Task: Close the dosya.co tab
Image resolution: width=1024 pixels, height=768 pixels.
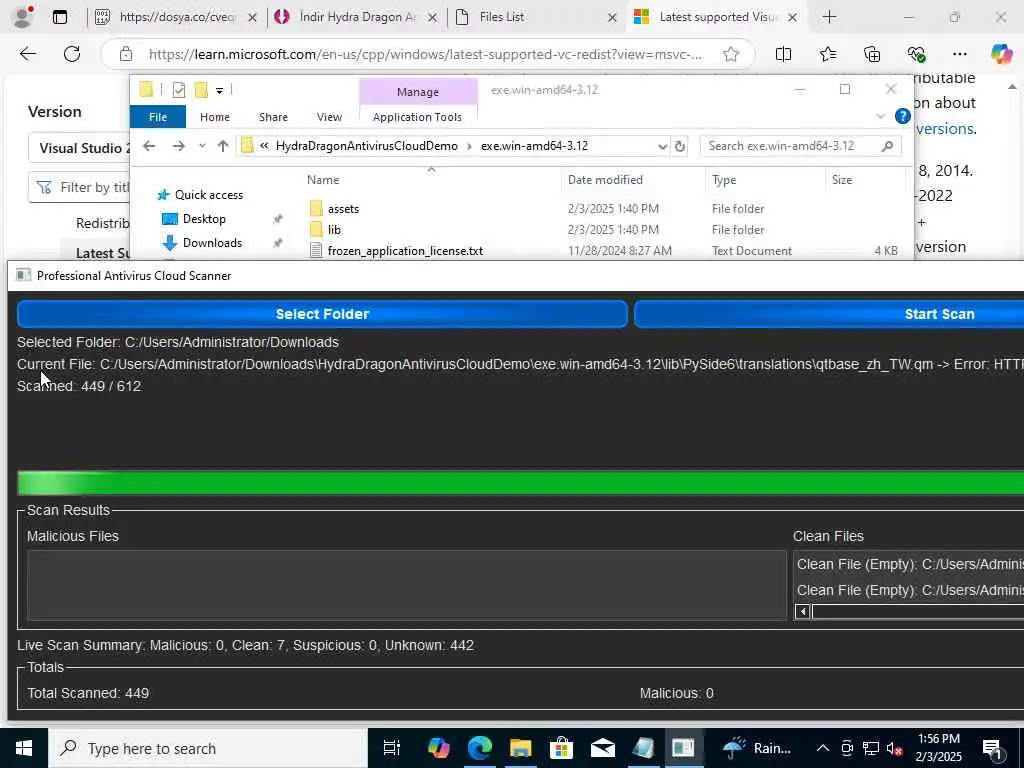Action: [x=253, y=18]
